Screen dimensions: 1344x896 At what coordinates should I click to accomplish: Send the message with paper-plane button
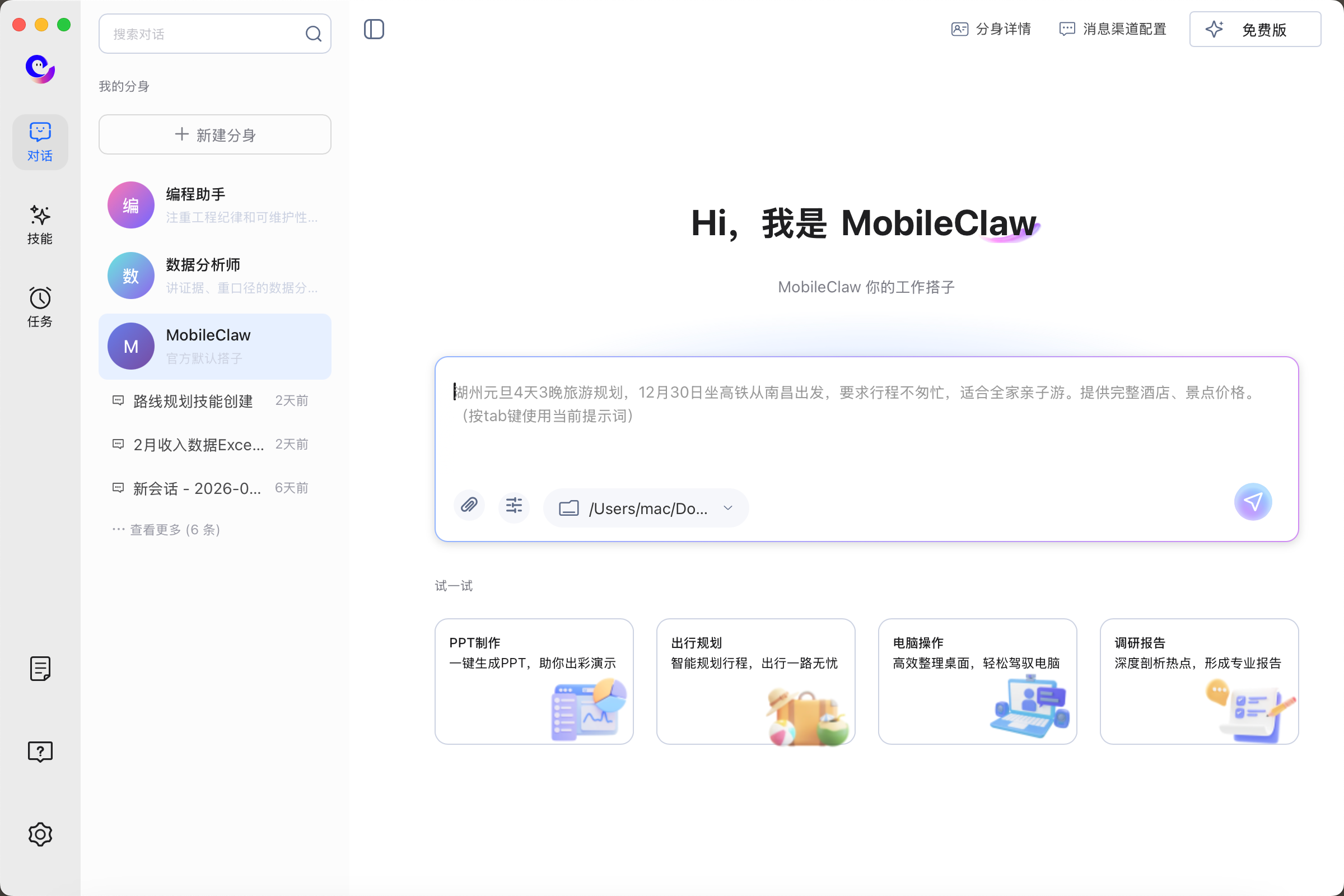pyautogui.click(x=1253, y=502)
